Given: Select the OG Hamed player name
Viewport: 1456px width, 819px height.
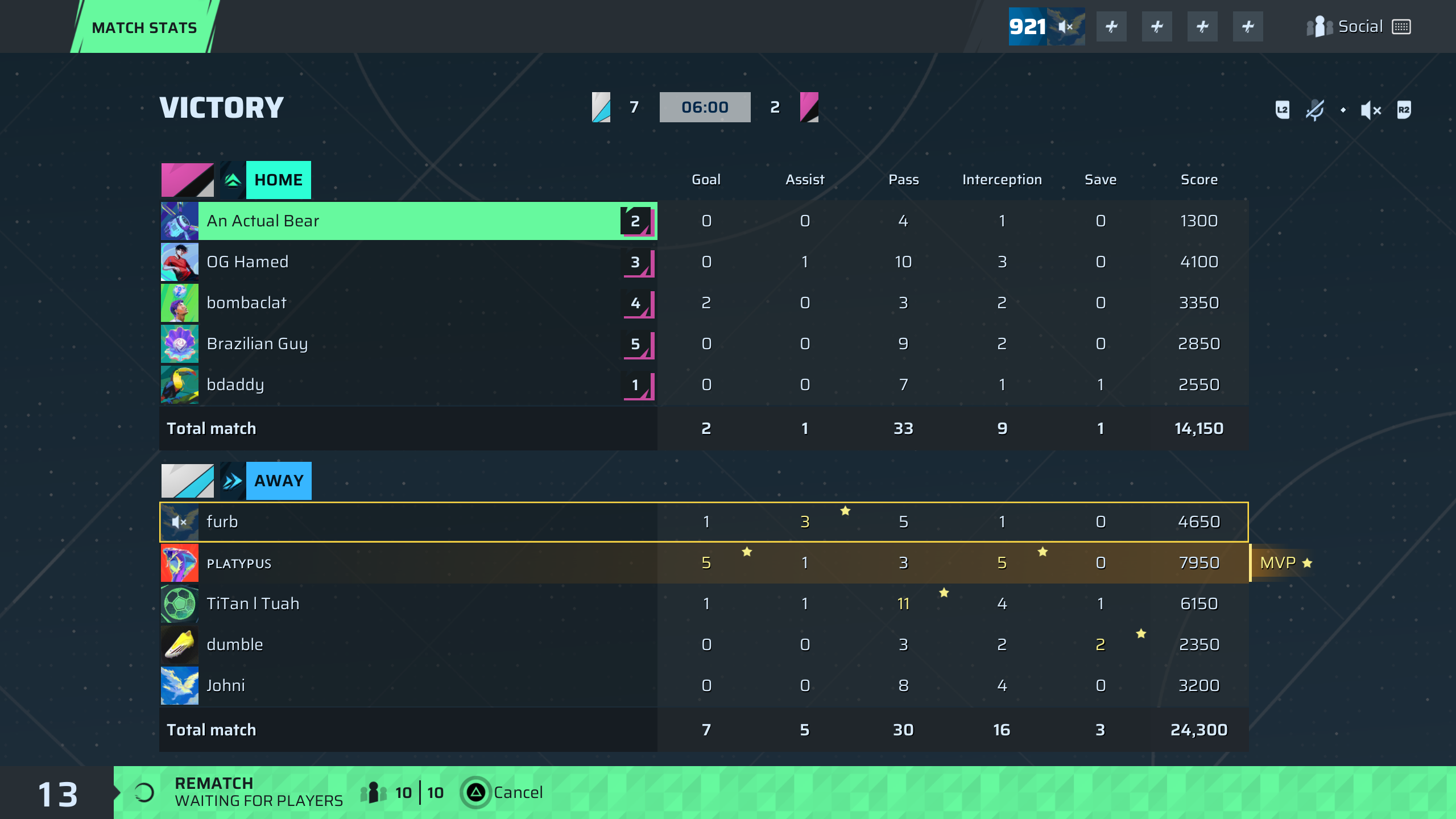Looking at the screenshot, I should click(247, 262).
